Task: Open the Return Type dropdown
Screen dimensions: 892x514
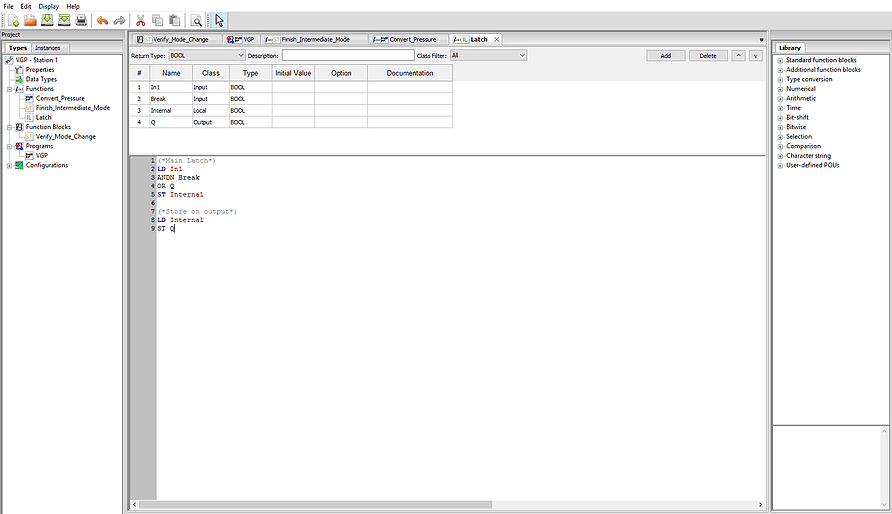Action: 239,56
